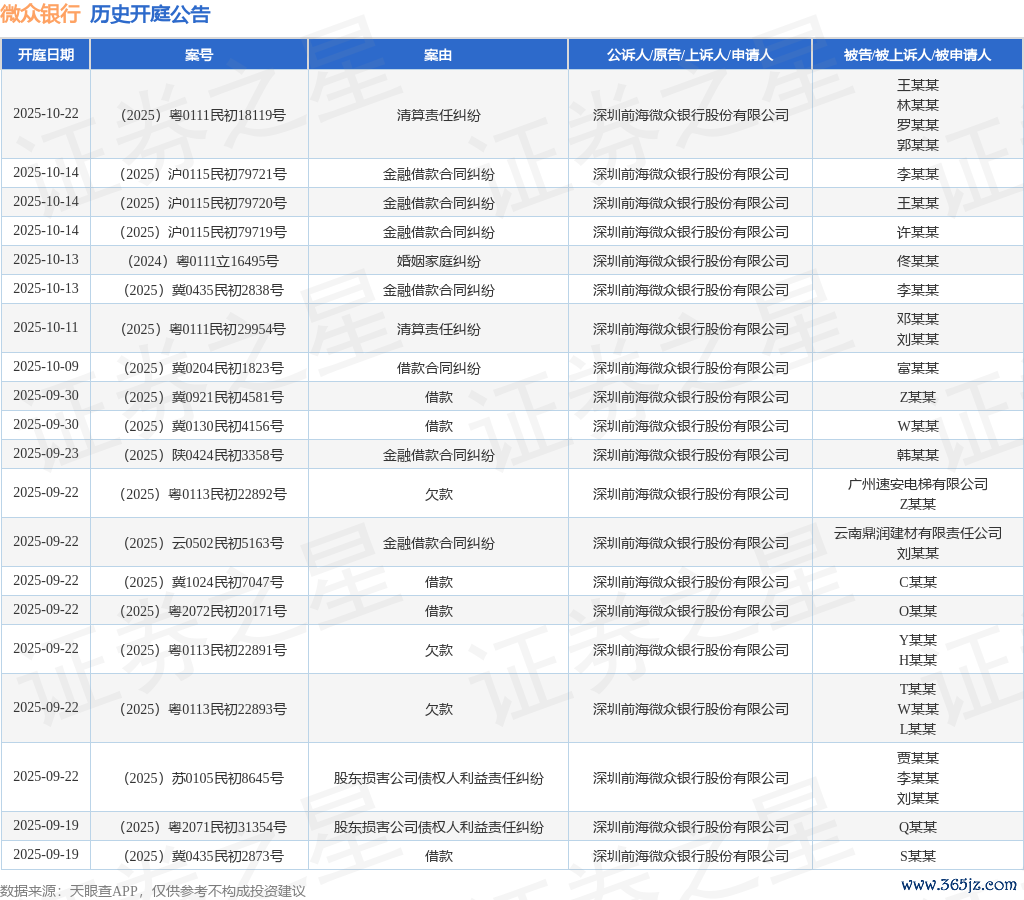Click 股东损害公司债权人利益责任纠纷 in the 苏0105 row
The width and height of the screenshot is (1024, 900).
438,778
